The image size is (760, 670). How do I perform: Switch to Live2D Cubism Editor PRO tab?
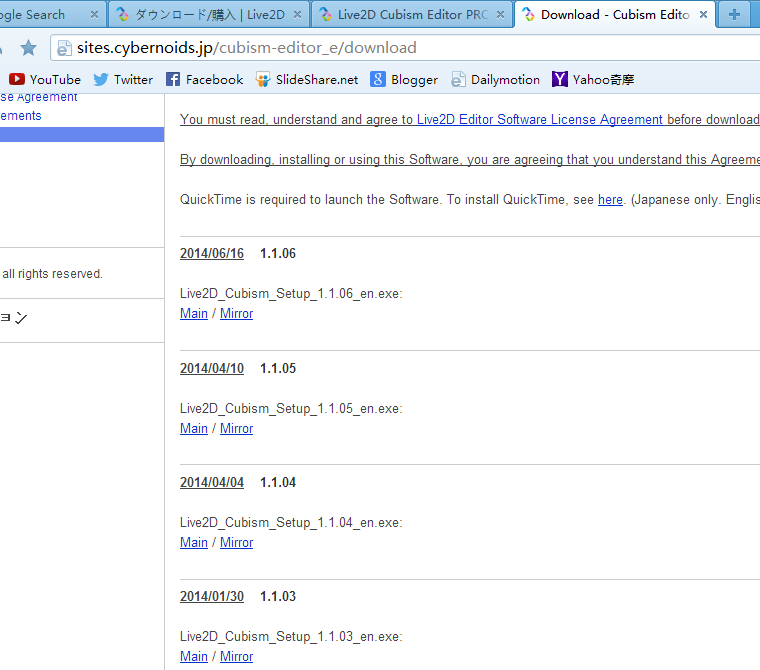click(412, 15)
